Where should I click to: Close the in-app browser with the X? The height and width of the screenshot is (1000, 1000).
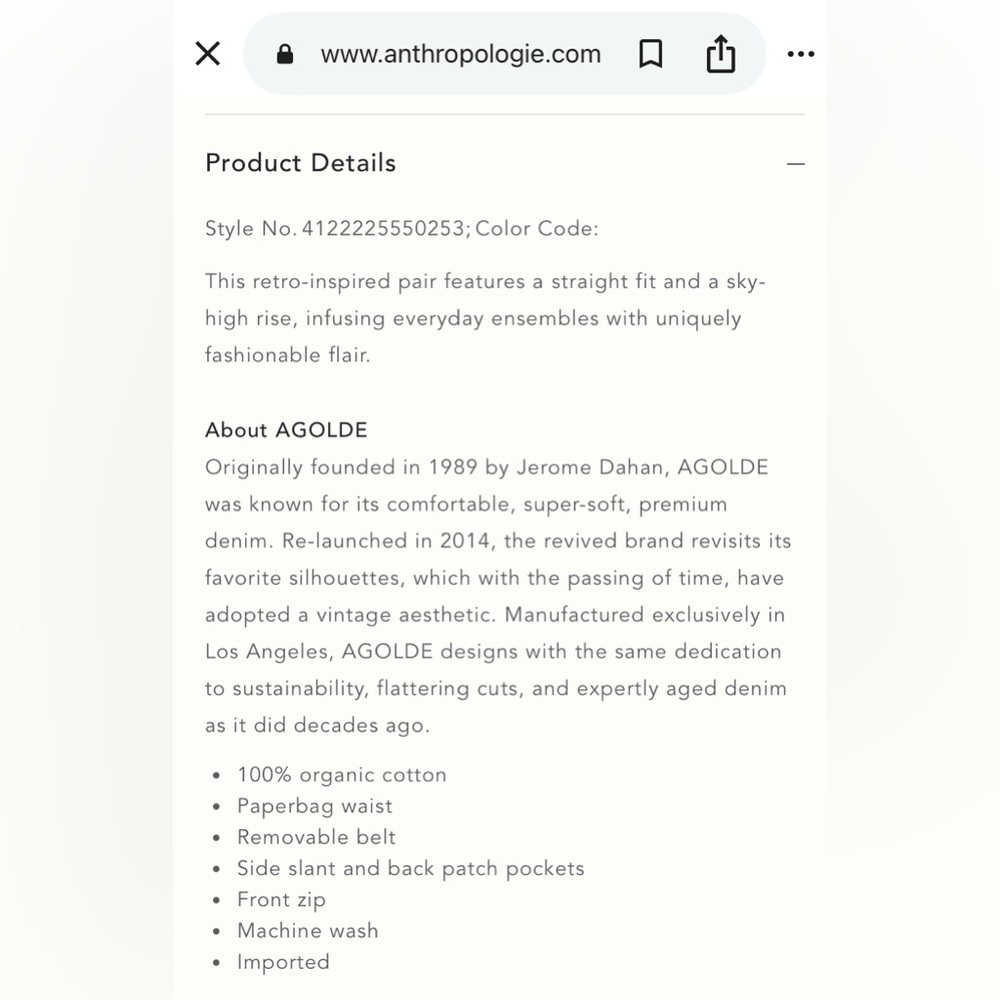[207, 54]
